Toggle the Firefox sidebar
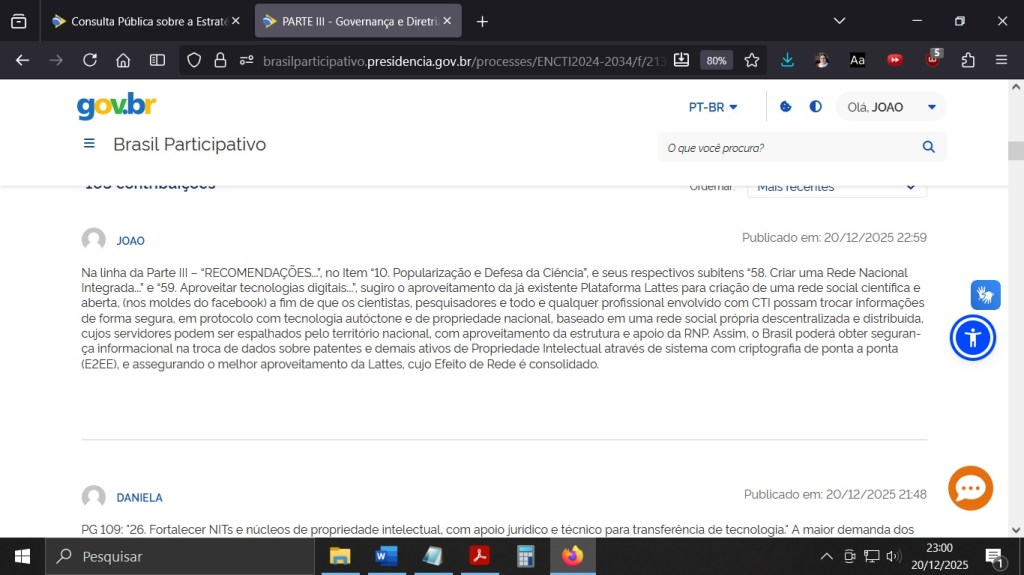Viewport: 1024px width, 575px height. (x=157, y=60)
